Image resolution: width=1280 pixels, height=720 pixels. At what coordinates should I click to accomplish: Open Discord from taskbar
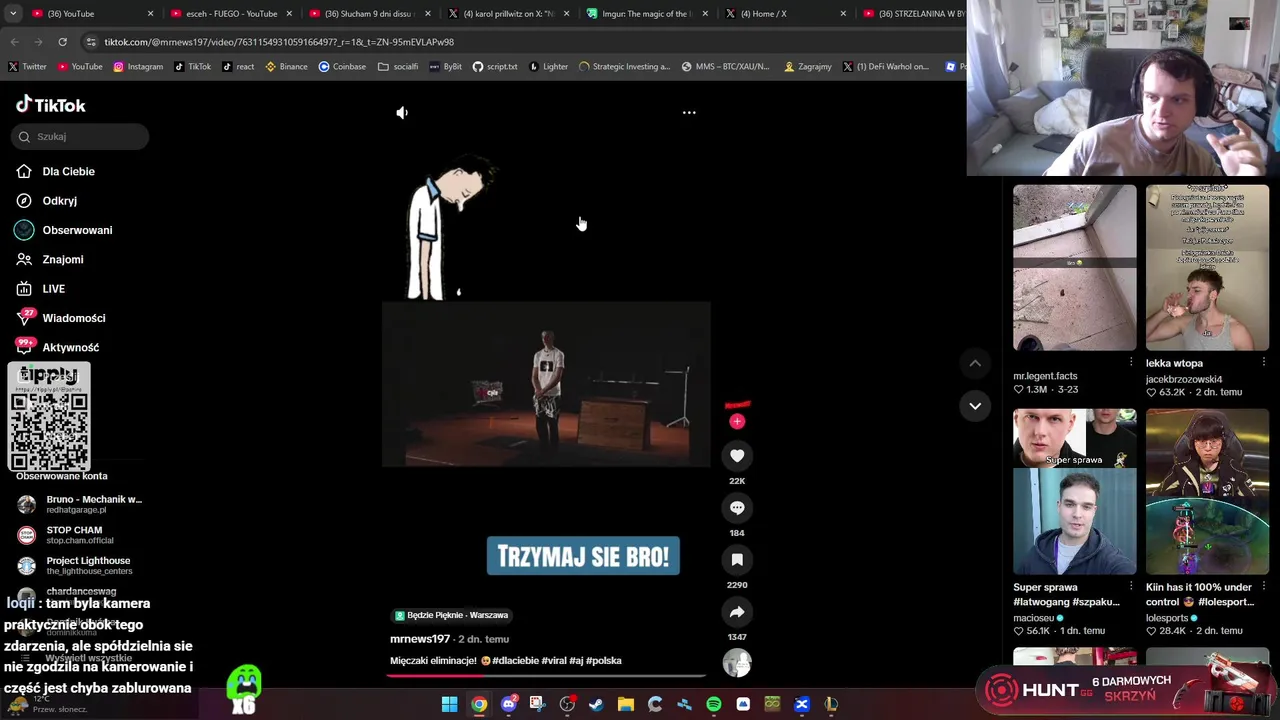tap(509, 704)
